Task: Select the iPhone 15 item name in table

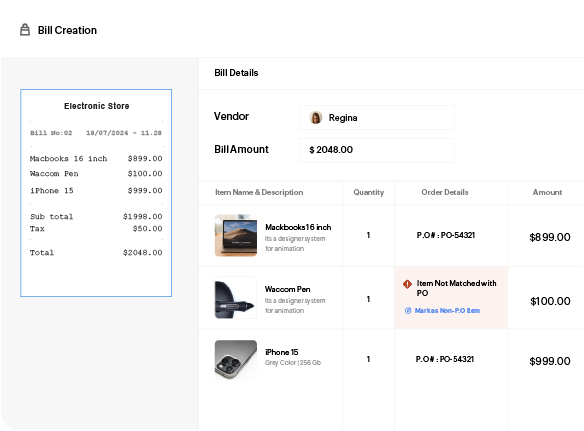Action: pos(282,352)
